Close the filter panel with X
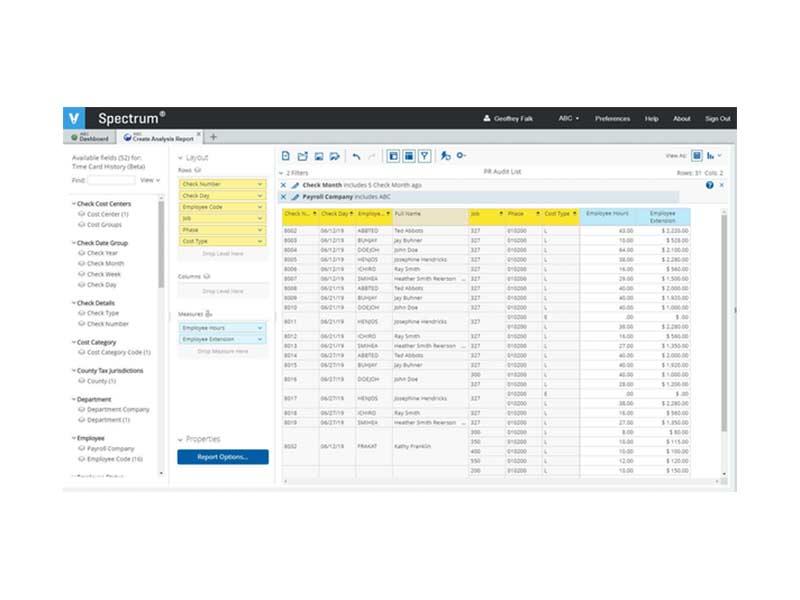Image resolution: width=800 pixels, height=600 pixels. [x=721, y=185]
